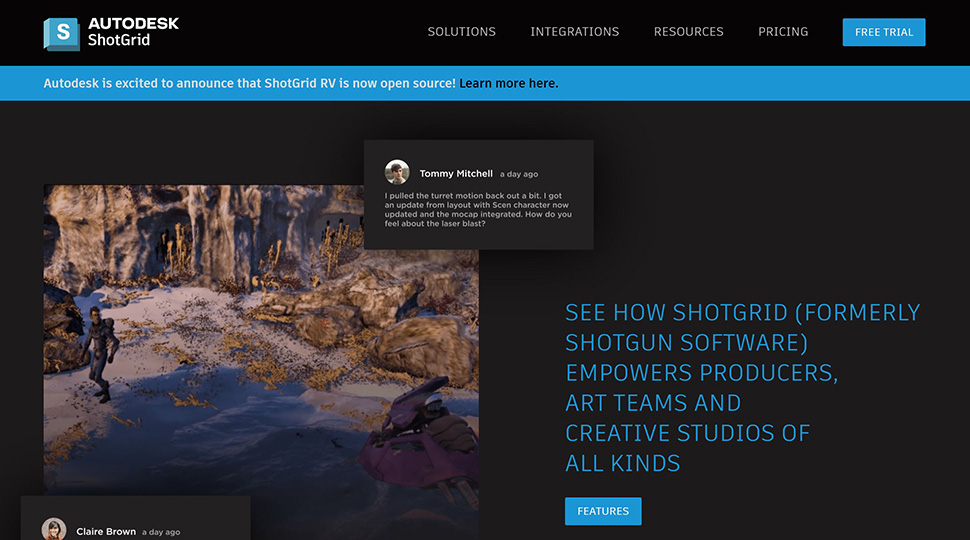Click 'a day ago' beside Claire Brown
Image resolution: width=970 pixels, height=540 pixels.
161,532
